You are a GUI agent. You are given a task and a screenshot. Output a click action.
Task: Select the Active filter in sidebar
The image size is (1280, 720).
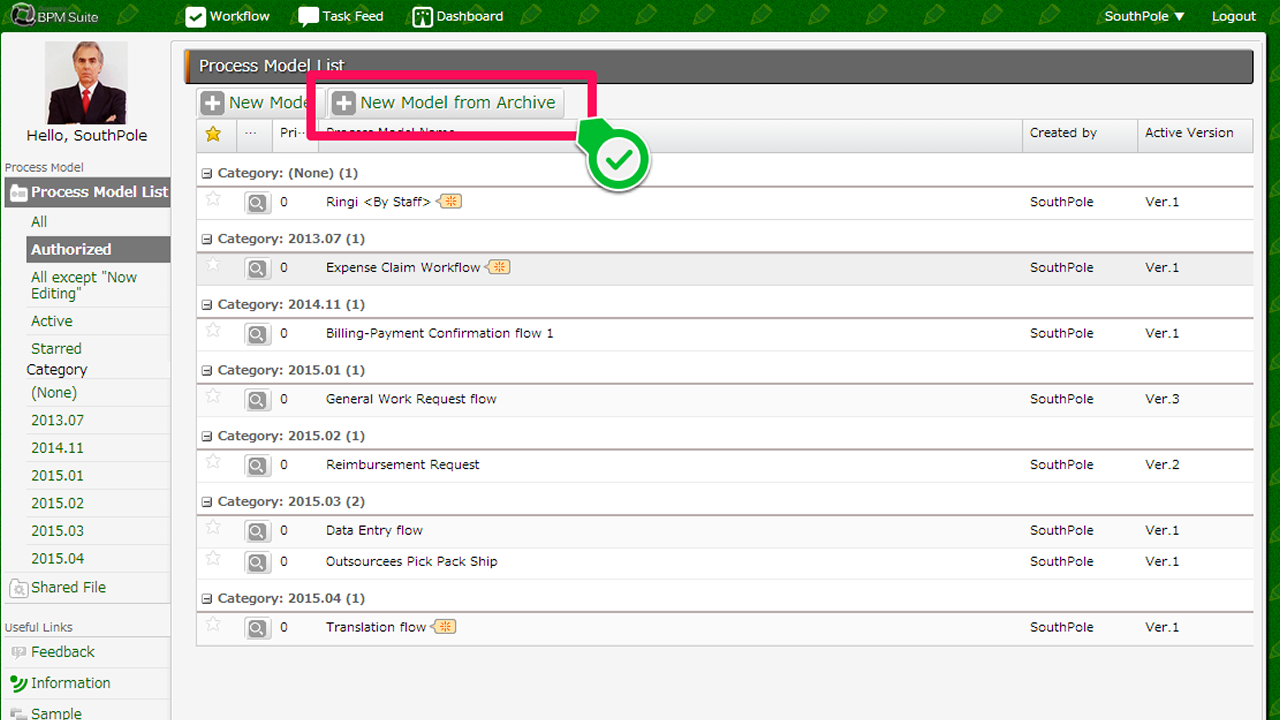point(52,321)
